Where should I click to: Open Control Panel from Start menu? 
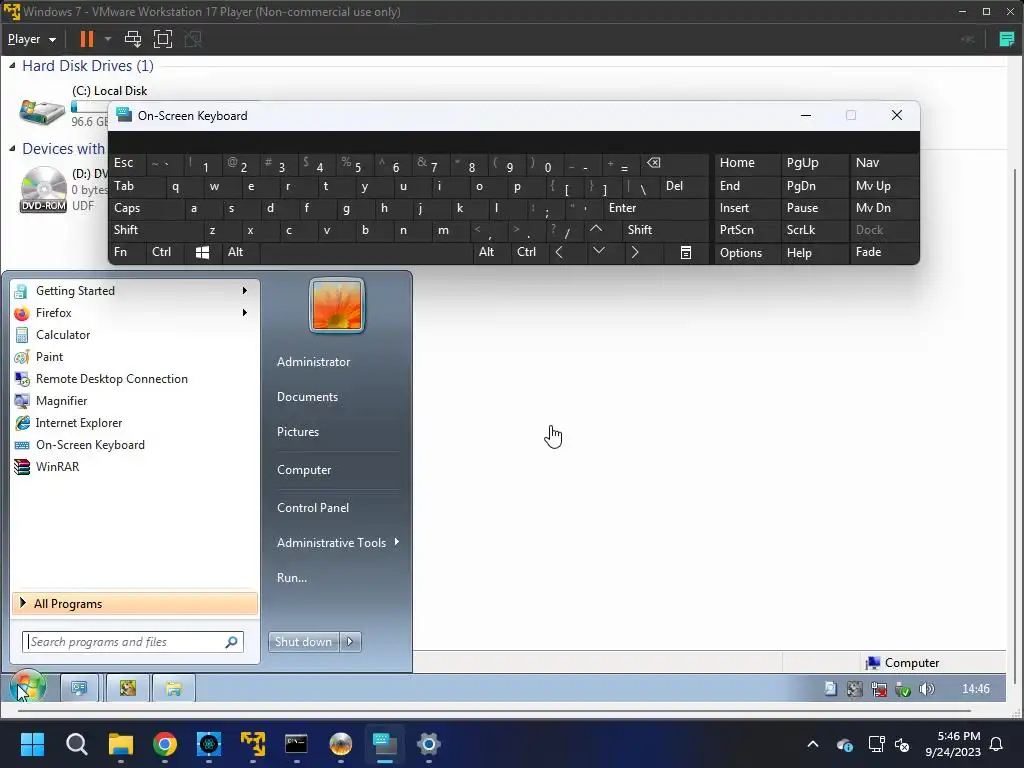[313, 508]
